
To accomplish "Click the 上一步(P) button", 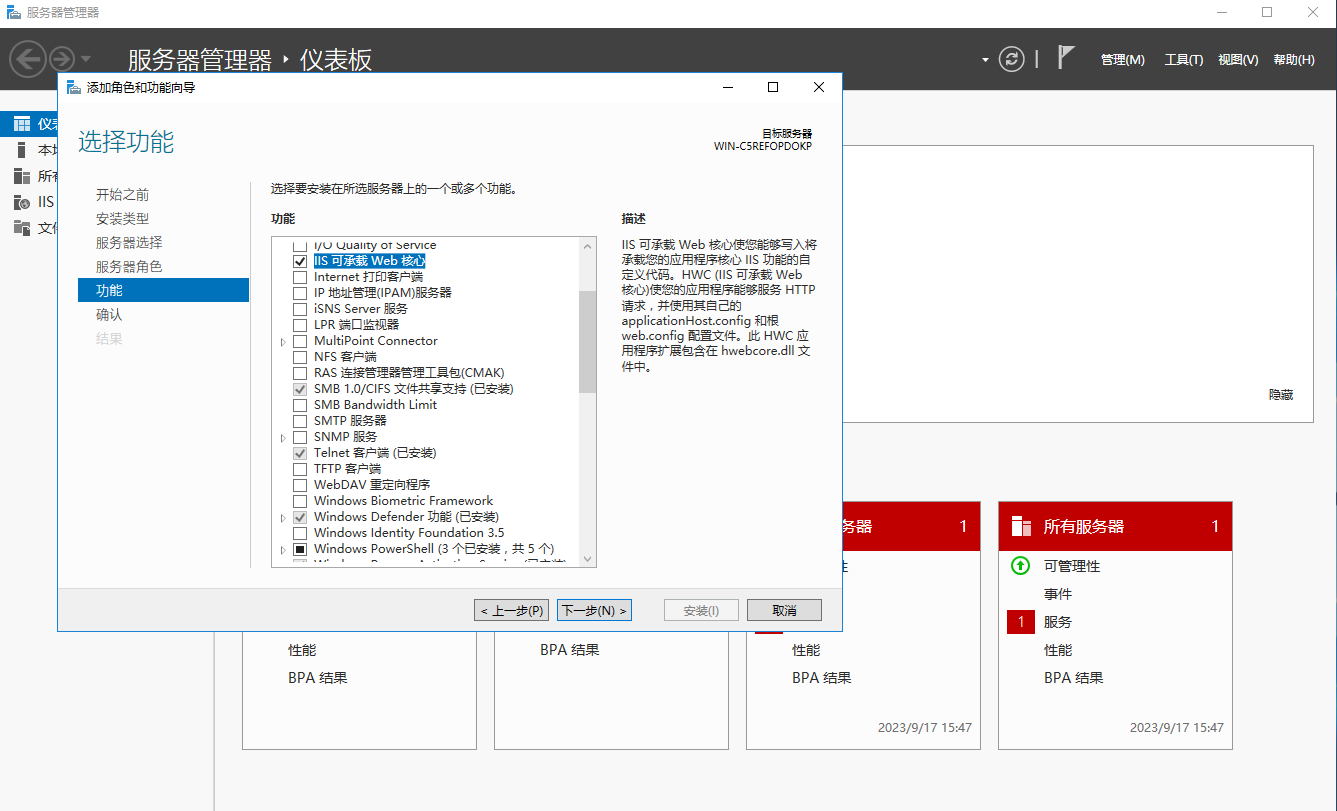I will point(512,610).
